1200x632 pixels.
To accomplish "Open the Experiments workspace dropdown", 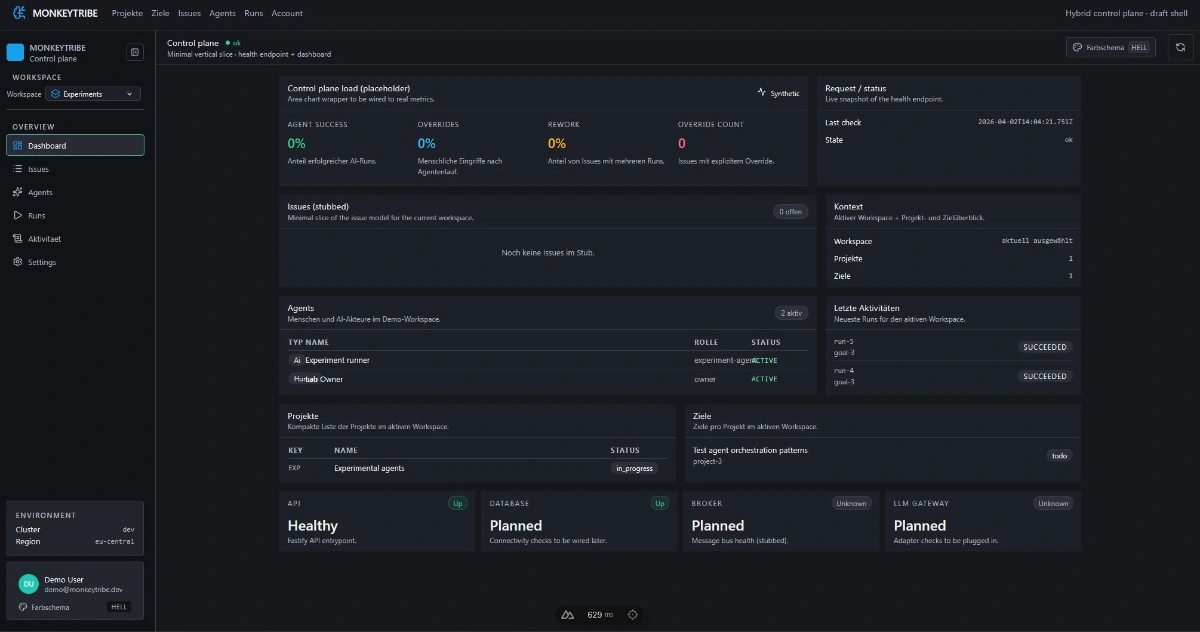I will (x=93, y=94).
